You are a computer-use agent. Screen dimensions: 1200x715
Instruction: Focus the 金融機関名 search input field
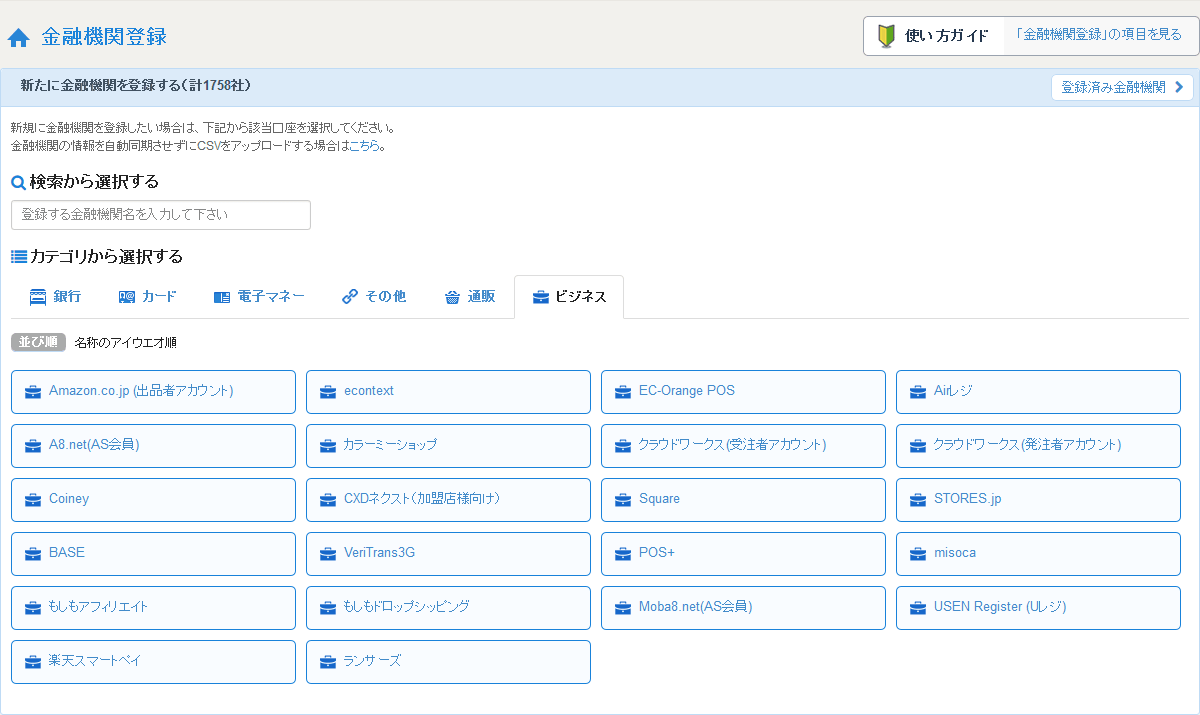(x=161, y=215)
